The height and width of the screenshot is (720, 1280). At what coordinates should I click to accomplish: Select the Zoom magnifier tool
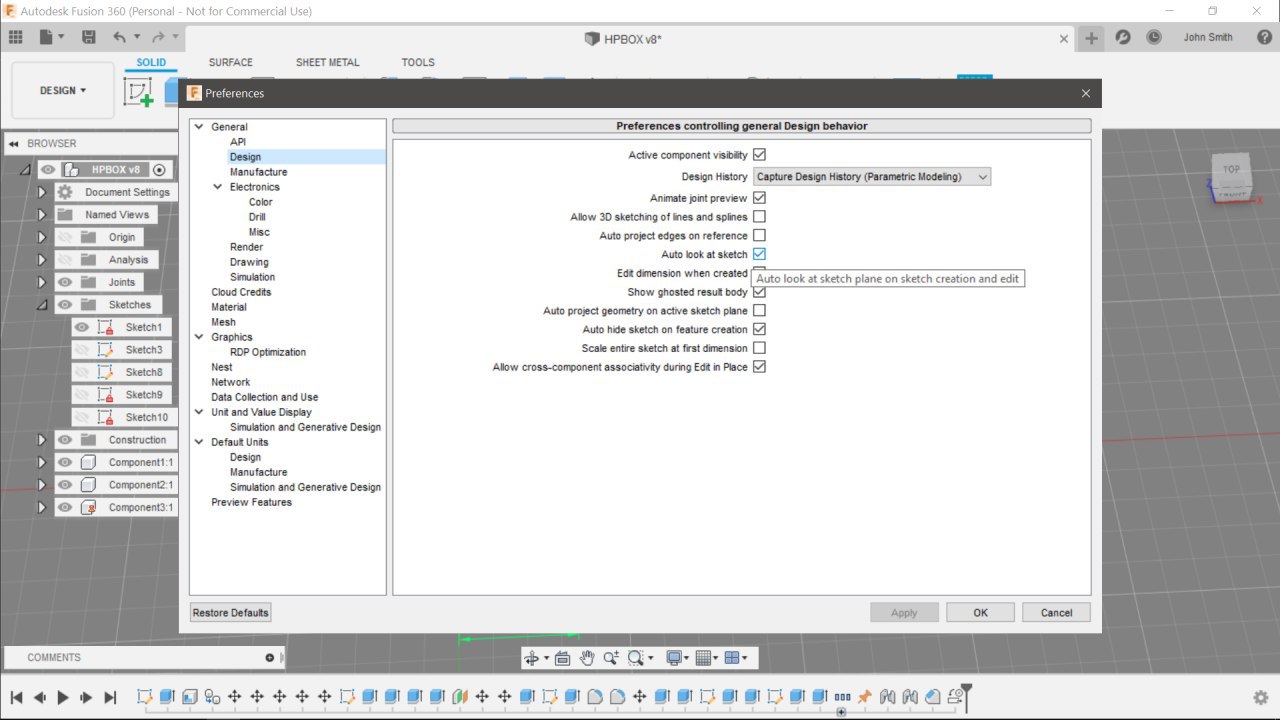[611, 658]
